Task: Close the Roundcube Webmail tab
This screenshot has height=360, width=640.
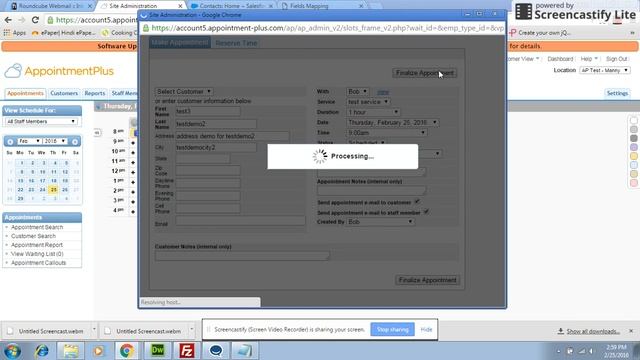Action: click(90, 6)
